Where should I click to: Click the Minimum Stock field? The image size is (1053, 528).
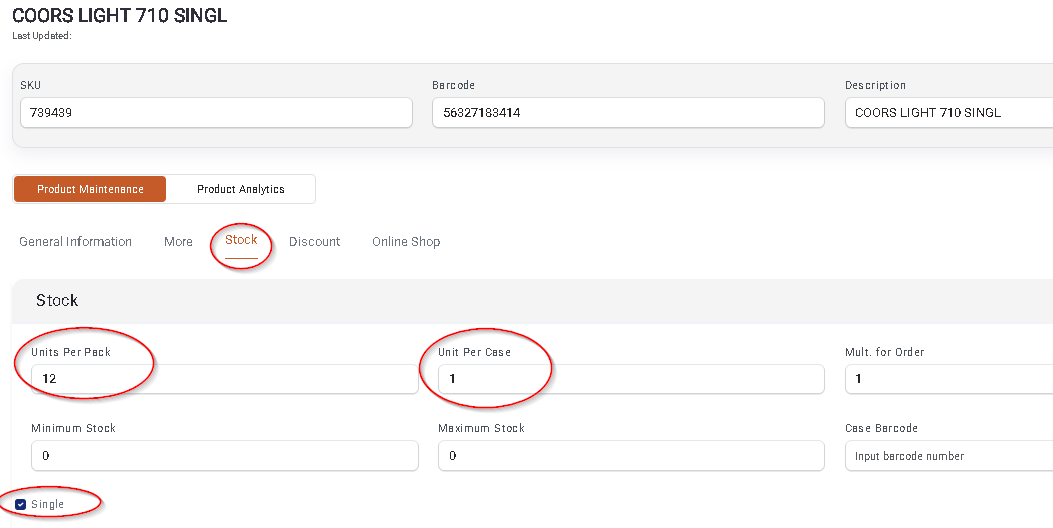[225, 456]
